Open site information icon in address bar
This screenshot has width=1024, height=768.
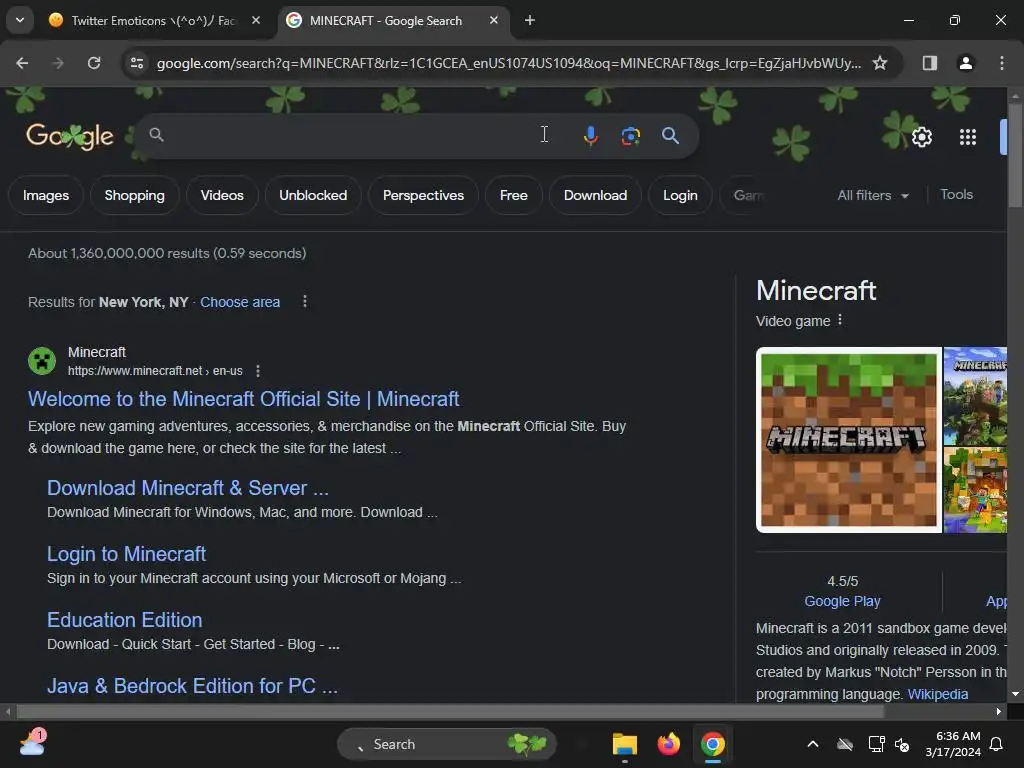137,63
